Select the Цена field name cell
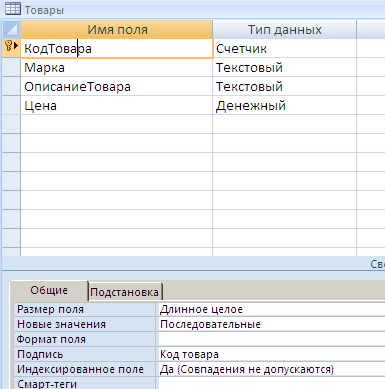Viewport: 385px width, 389px height. [117, 106]
